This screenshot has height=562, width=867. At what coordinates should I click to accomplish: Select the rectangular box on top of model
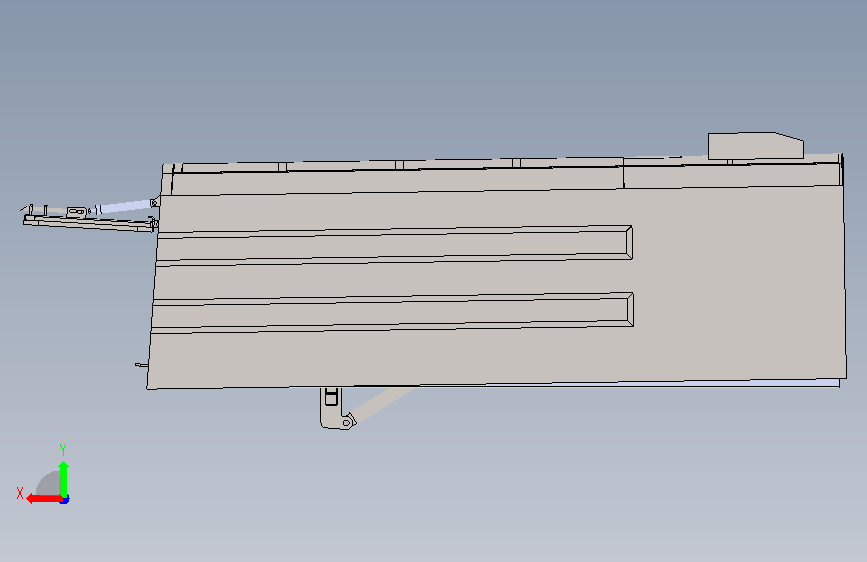coord(755,145)
